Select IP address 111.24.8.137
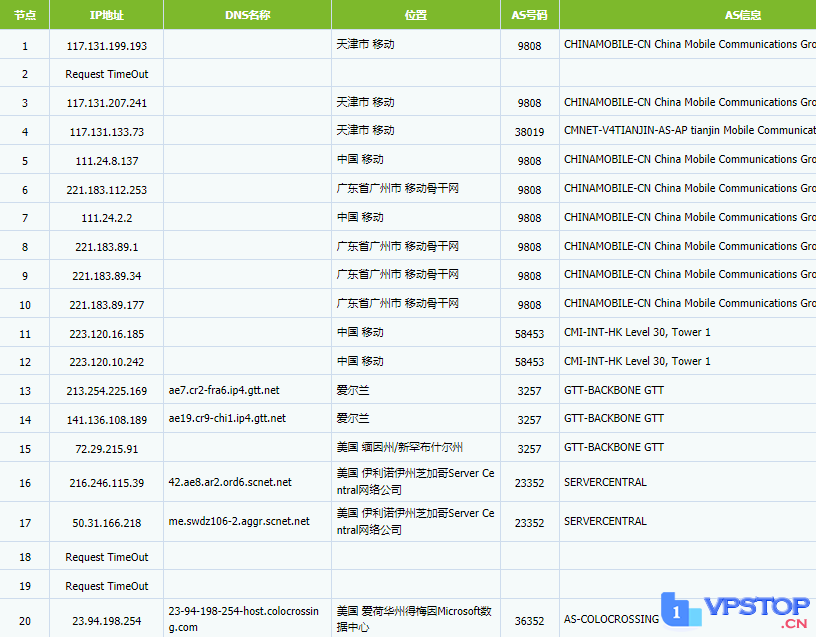Viewport: 816px width, 637px height. click(107, 161)
